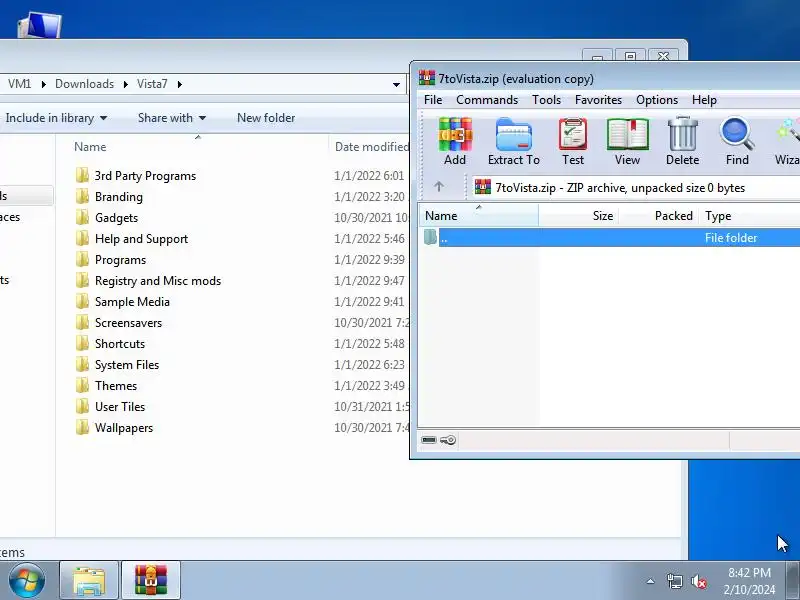Open the Explorer address bar history dropdown

point(396,84)
